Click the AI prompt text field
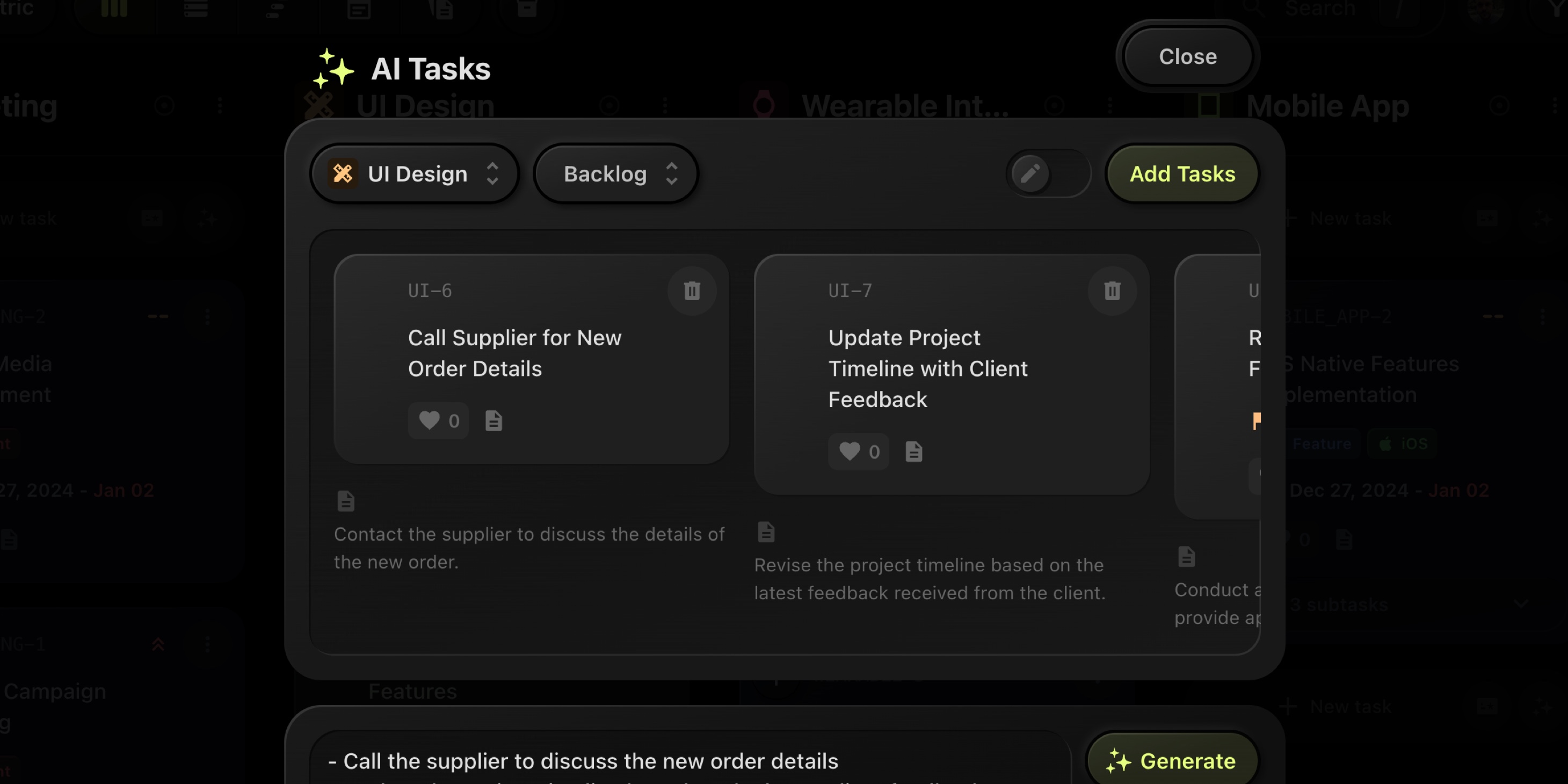The width and height of the screenshot is (1568, 784). (688, 761)
